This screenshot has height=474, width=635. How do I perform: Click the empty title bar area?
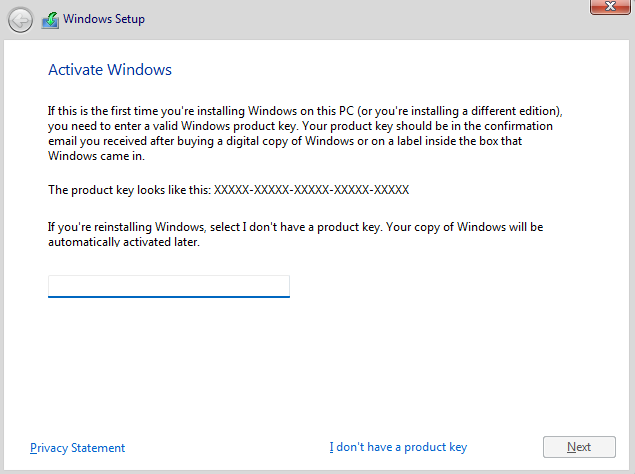coord(364,19)
